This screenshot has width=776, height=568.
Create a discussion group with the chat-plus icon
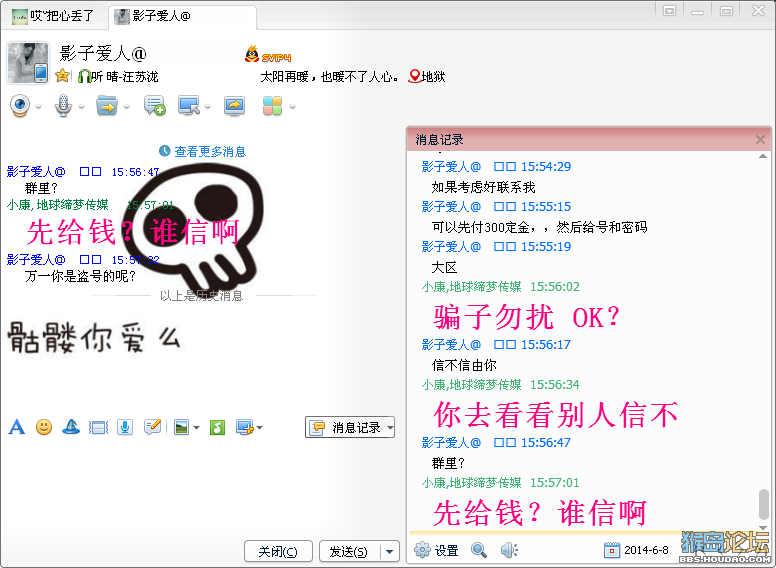tap(154, 105)
